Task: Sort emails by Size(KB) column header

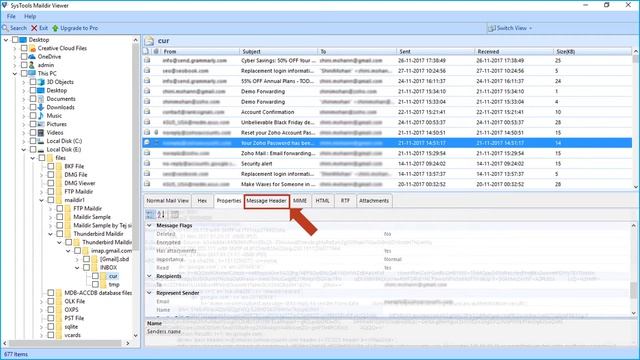Action: (592, 51)
